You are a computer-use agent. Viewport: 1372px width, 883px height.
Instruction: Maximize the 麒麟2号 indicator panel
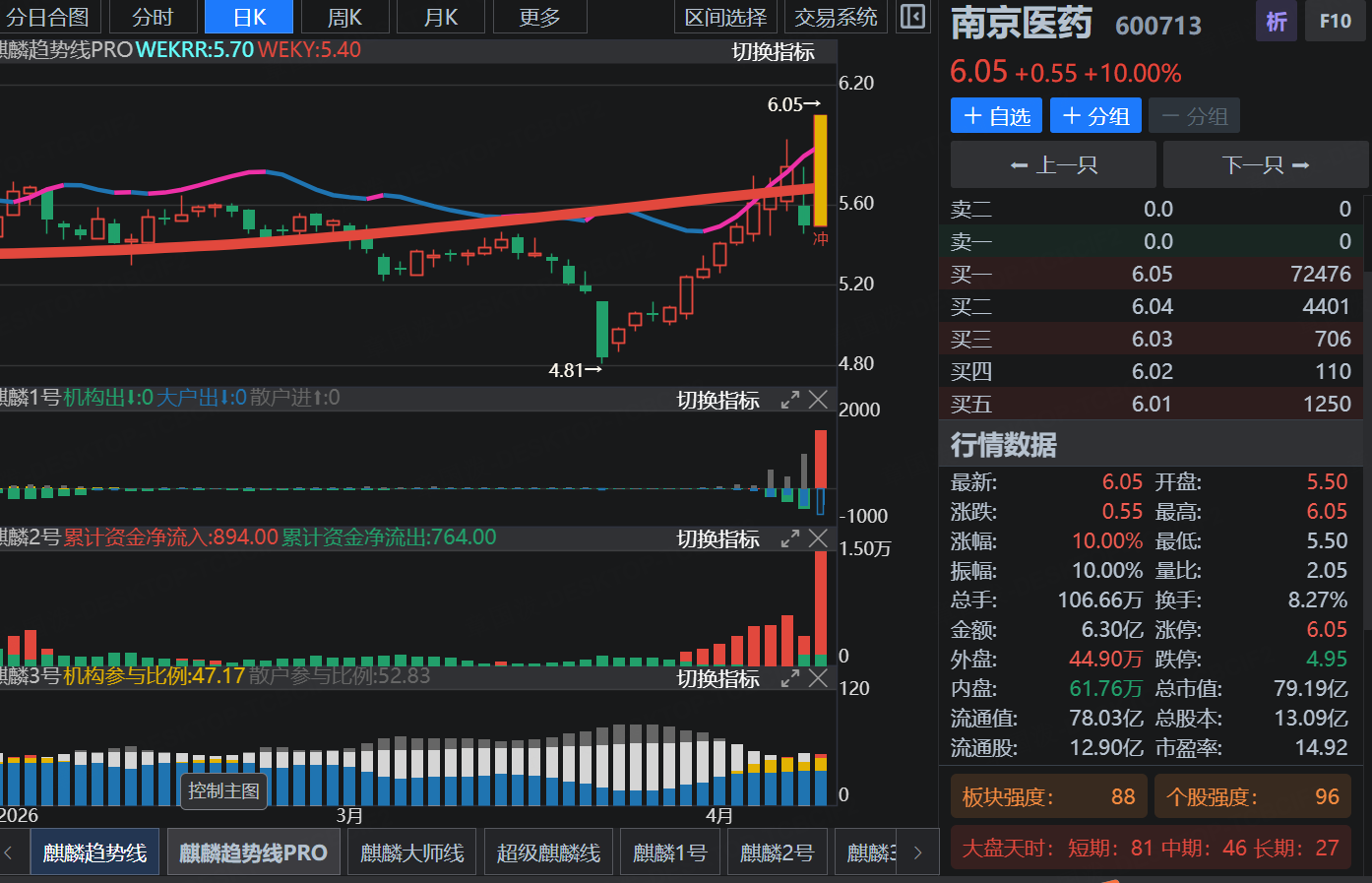789,538
